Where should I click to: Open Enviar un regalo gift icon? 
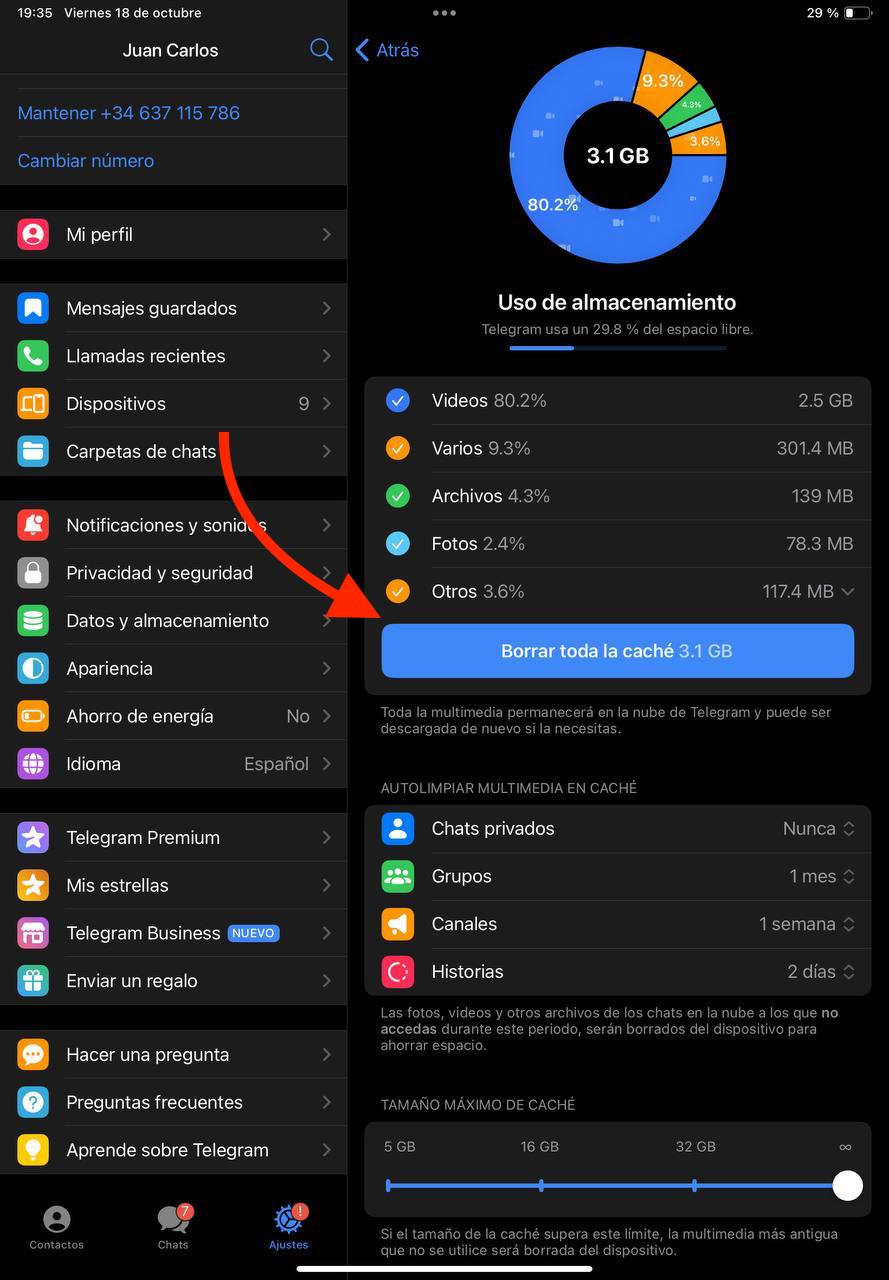click(x=33, y=981)
